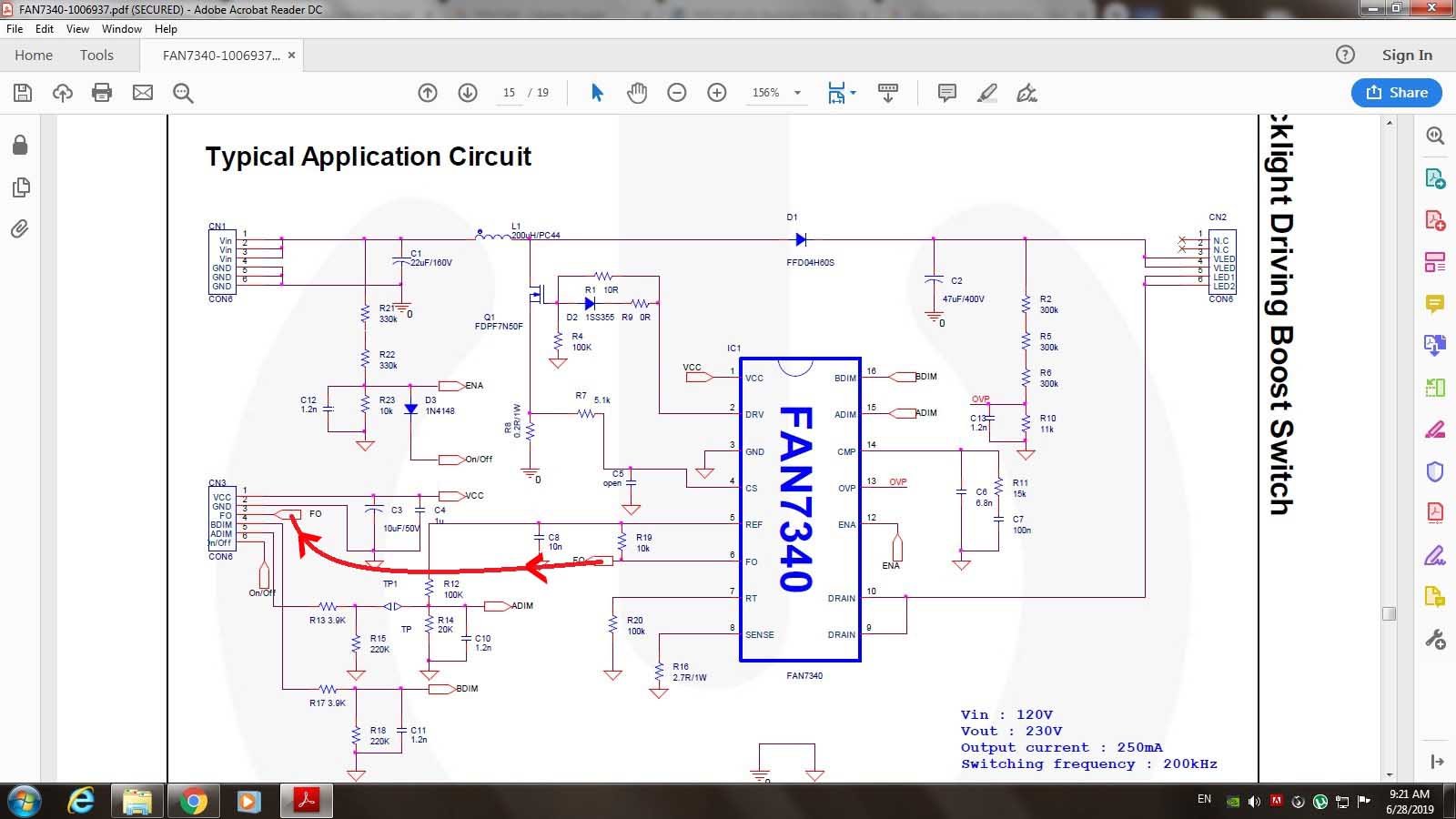Open the View menu

pyautogui.click(x=78, y=29)
